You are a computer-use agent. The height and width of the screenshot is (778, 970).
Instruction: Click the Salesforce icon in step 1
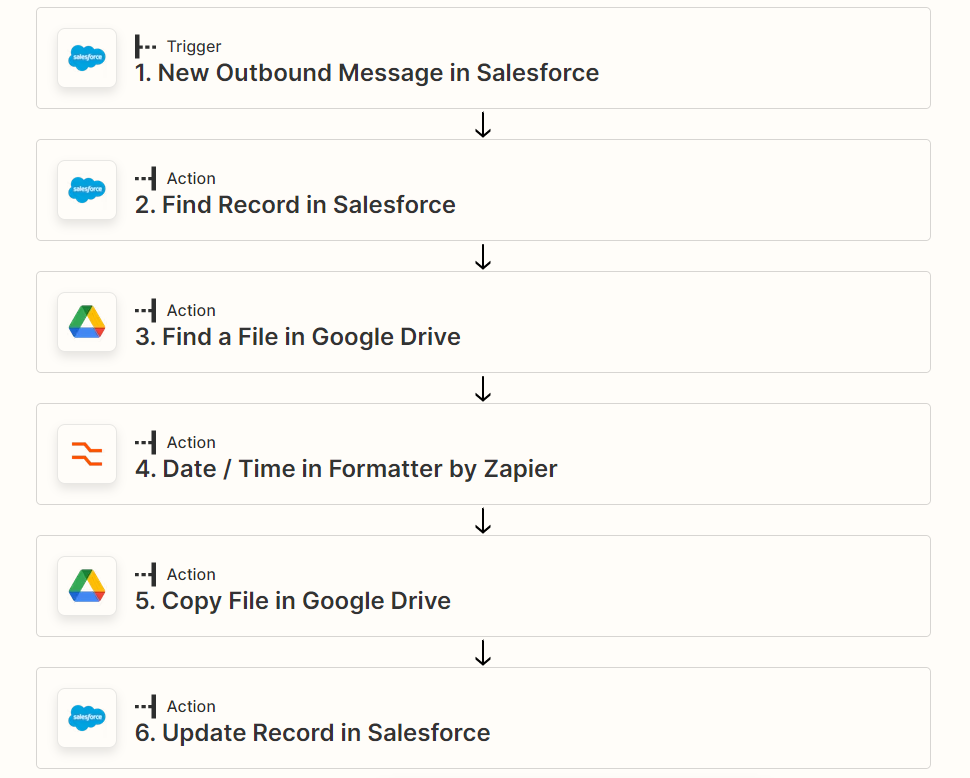click(x=87, y=58)
